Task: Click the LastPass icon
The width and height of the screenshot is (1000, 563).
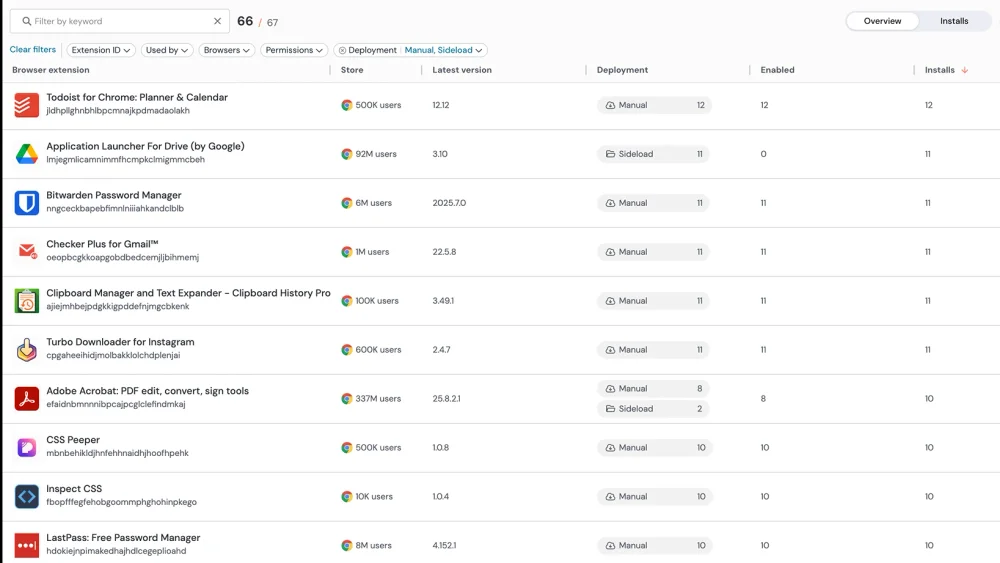Action: [27, 546]
